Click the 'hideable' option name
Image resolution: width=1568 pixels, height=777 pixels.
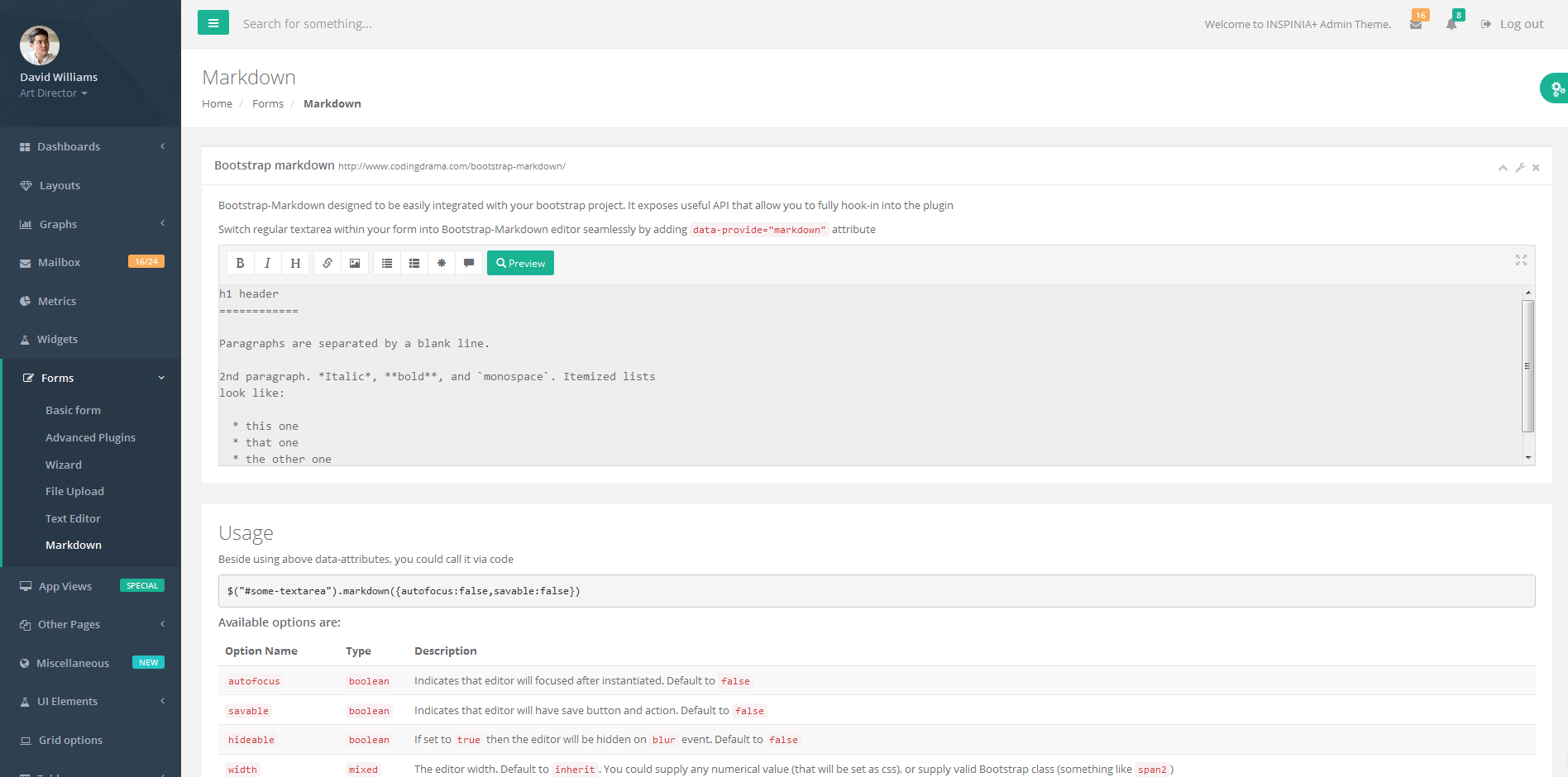point(251,740)
